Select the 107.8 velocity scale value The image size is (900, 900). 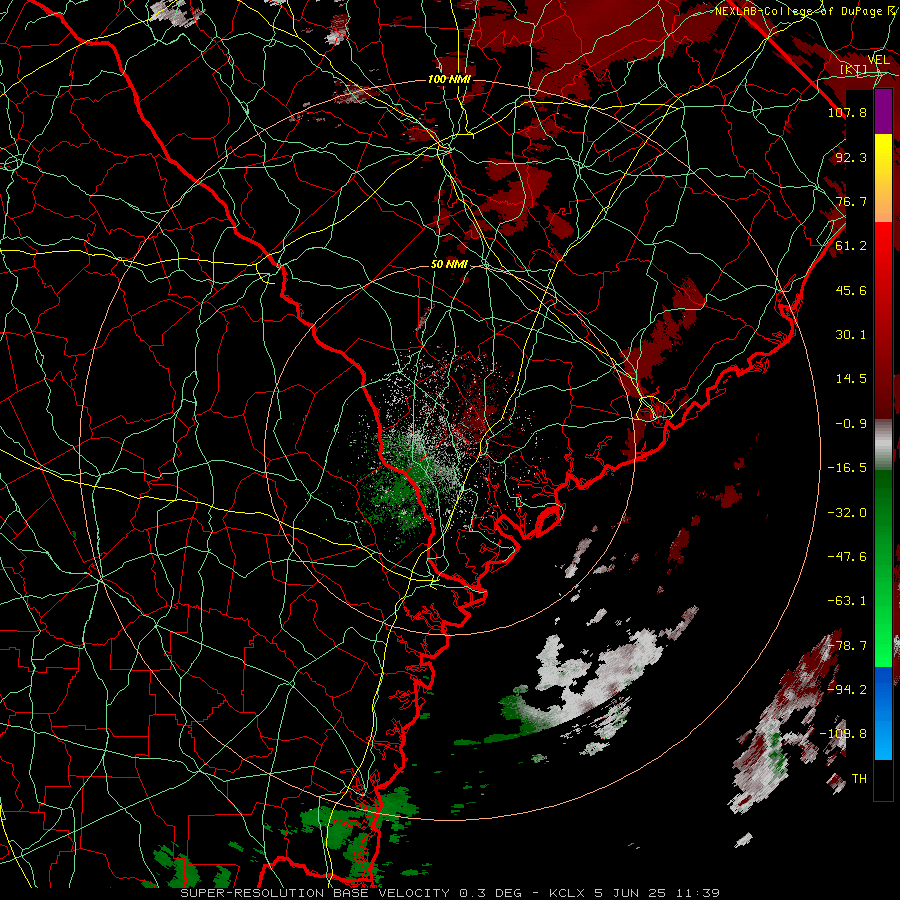point(847,112)
